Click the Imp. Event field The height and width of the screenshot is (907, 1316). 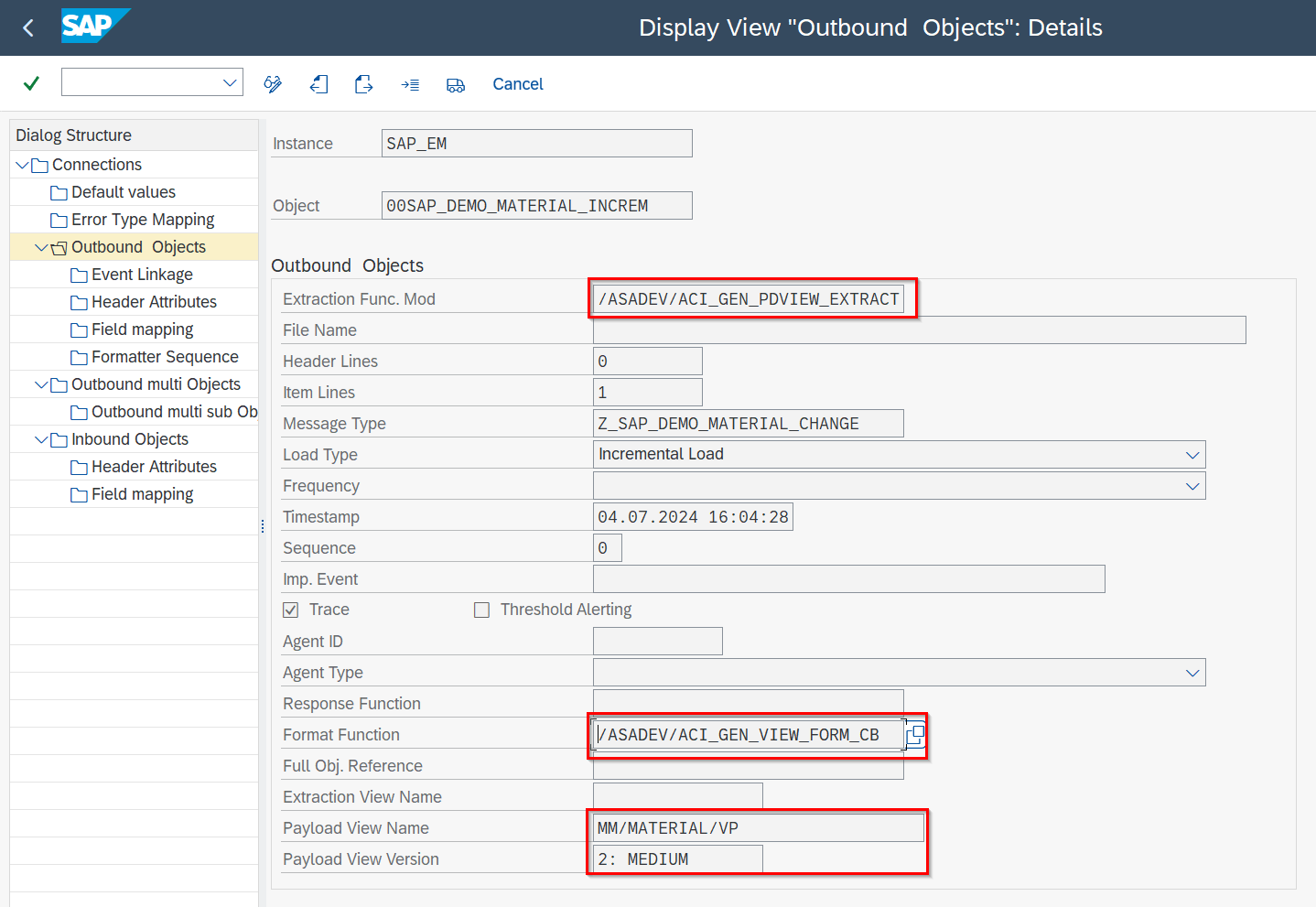tap(849, 579)
